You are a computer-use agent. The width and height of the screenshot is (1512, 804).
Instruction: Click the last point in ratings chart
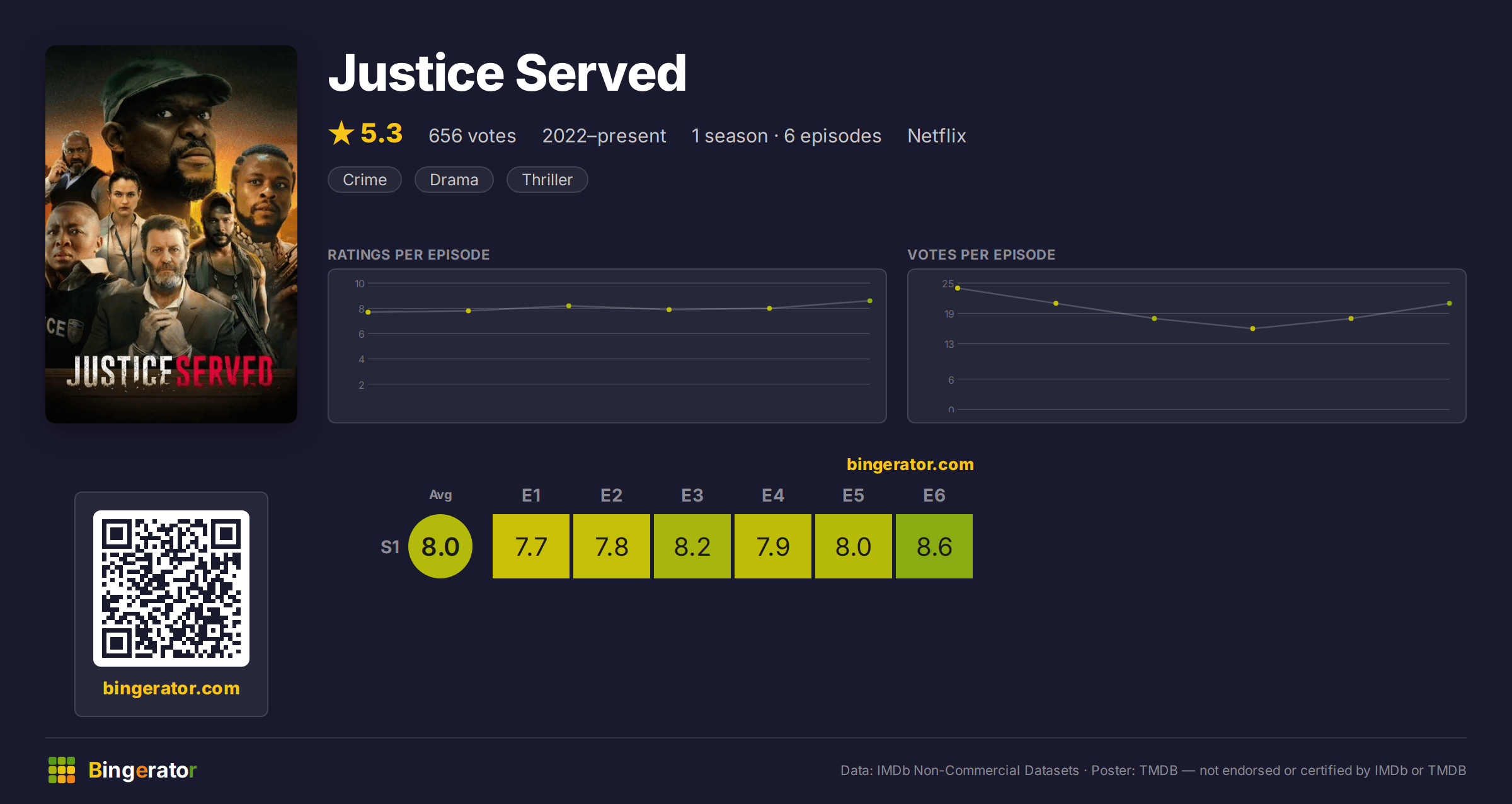[x=870, y=301]
